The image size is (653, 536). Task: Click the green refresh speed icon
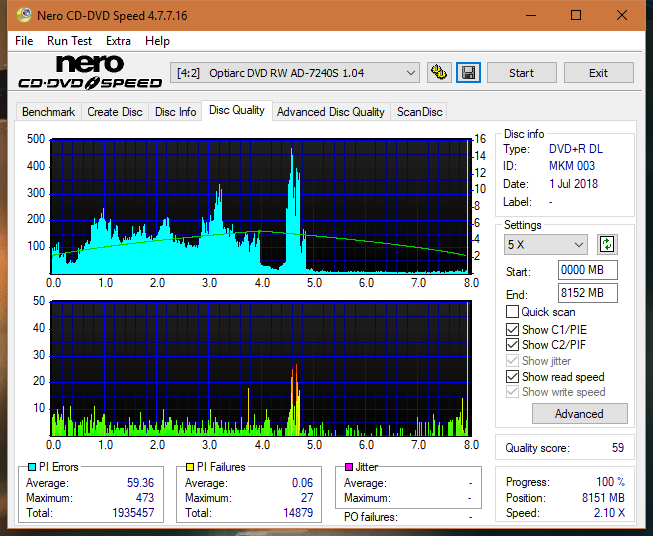(607, 244)
